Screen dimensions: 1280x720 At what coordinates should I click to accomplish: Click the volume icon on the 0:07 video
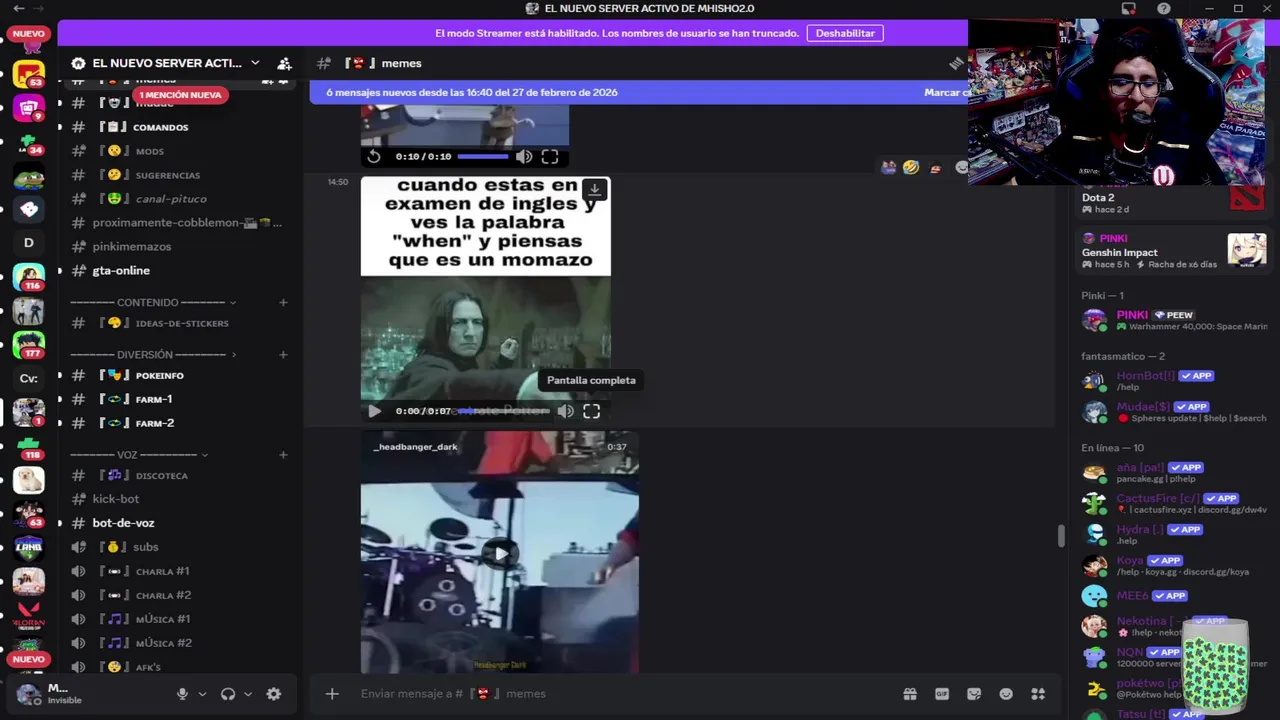click(x=565, y=411)
